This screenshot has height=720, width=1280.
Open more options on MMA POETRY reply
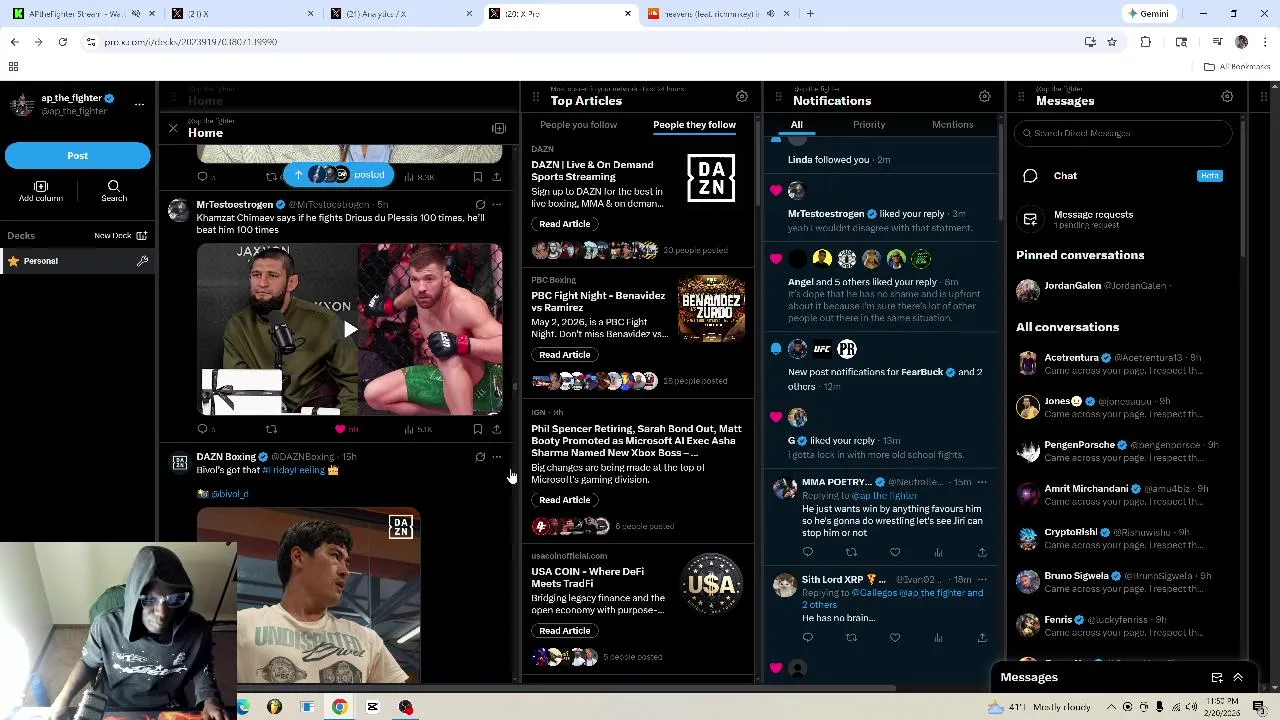coord(982,482)
